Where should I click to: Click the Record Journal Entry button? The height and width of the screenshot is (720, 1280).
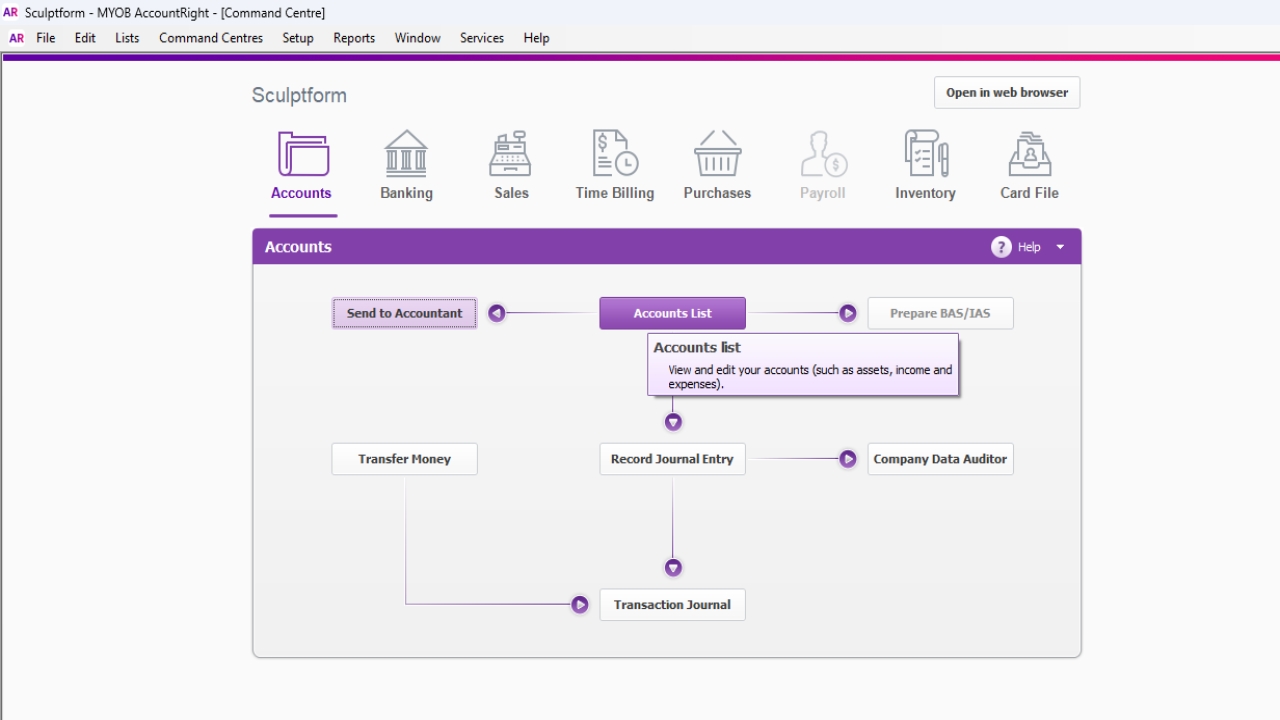[x=673, y=459]
